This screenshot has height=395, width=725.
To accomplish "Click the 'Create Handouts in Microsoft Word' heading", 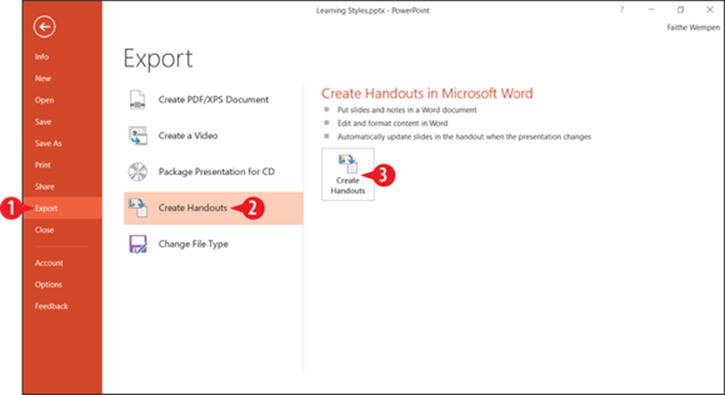I will (427, 93).
